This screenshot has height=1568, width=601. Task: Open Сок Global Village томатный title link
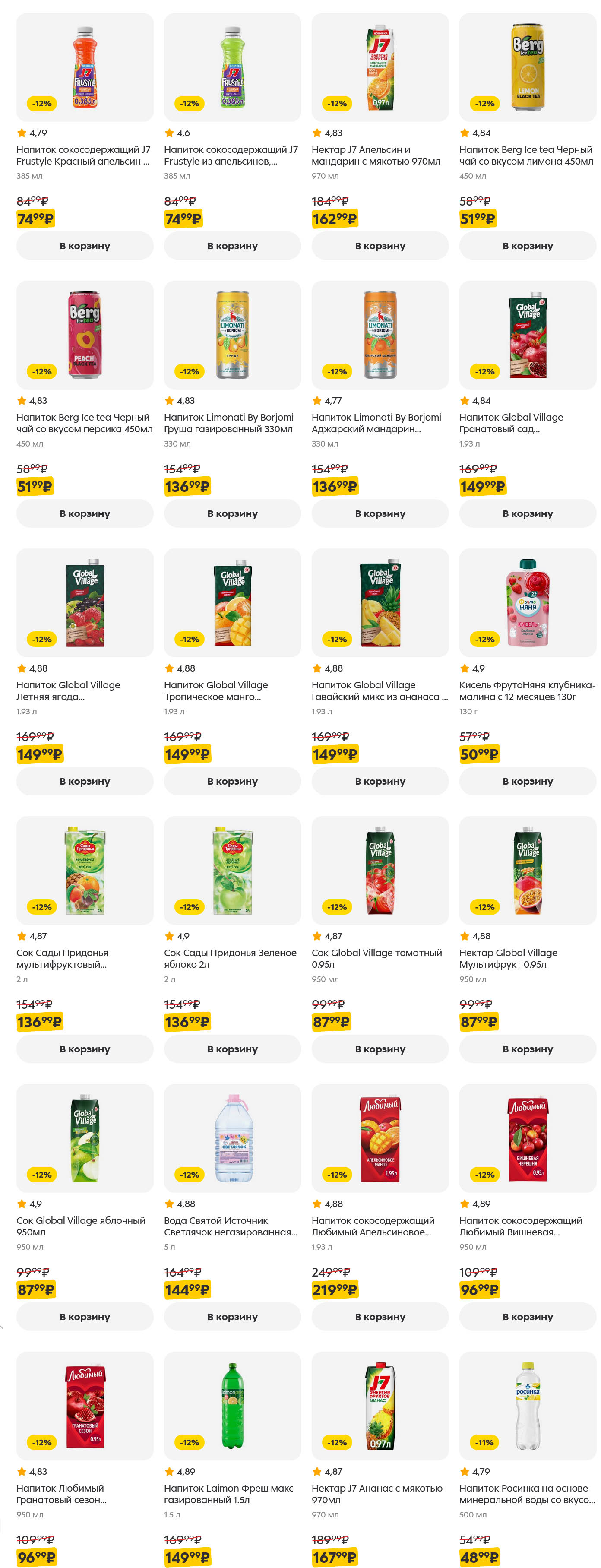point(376,958)
